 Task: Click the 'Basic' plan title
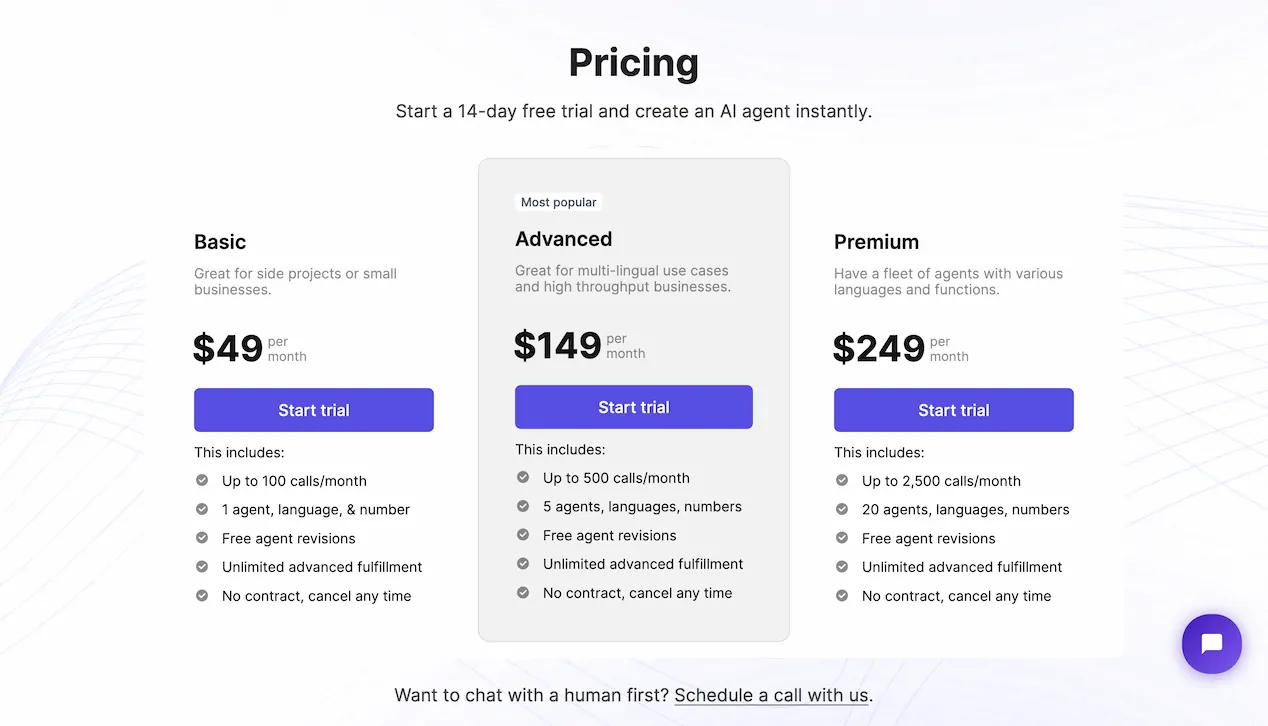(x=220, y=242)
